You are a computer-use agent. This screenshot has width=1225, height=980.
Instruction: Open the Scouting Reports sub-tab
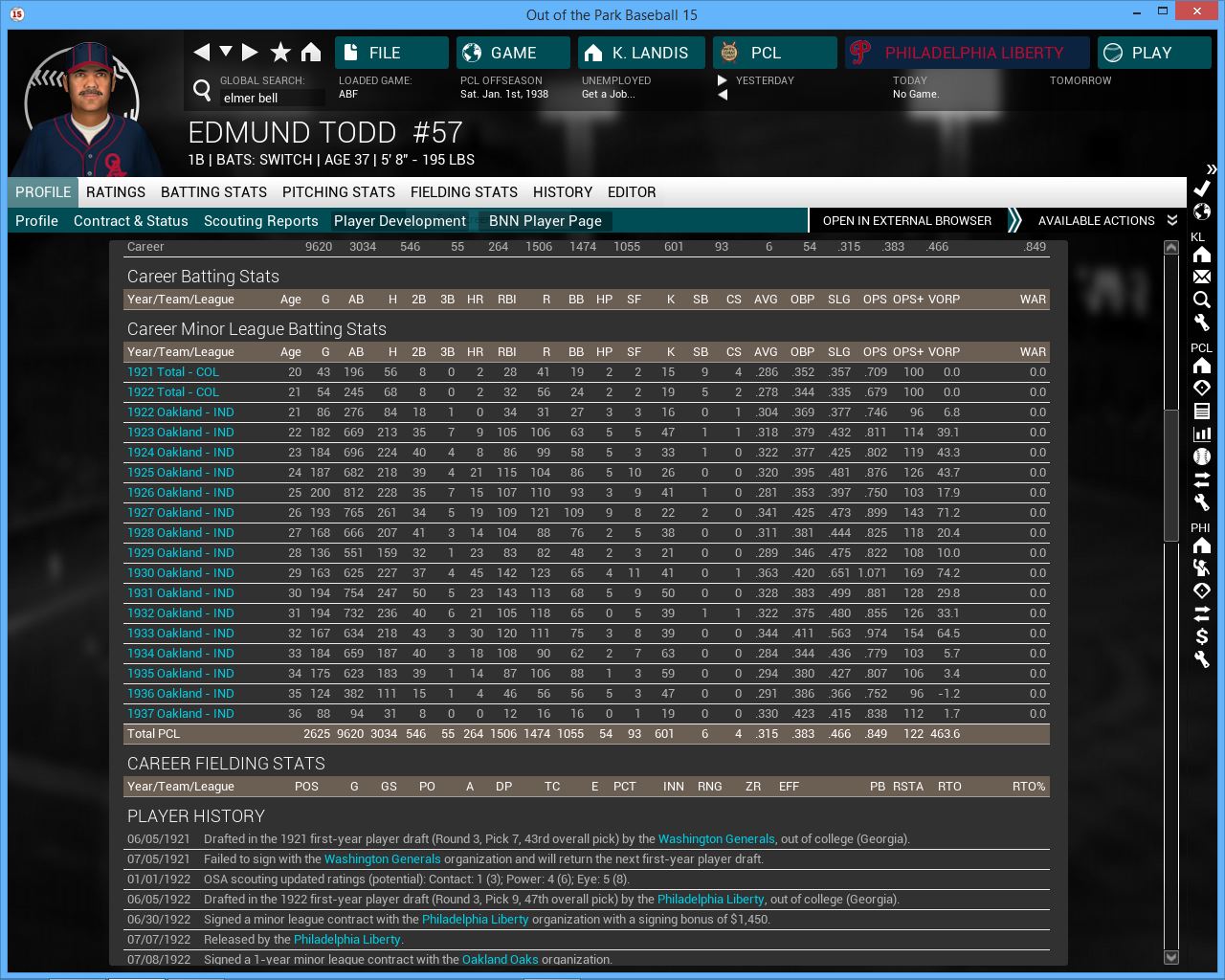(x=260, y=221)
